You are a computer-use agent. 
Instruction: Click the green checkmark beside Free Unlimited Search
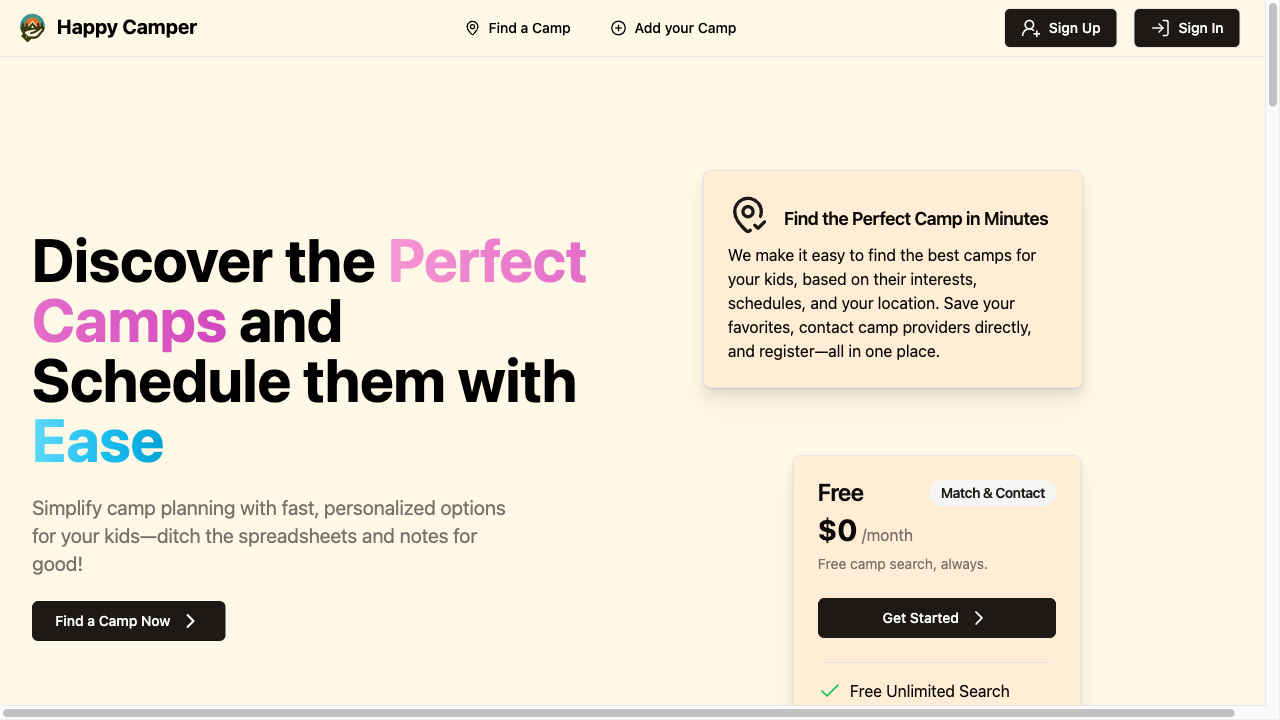pos(829,691)
